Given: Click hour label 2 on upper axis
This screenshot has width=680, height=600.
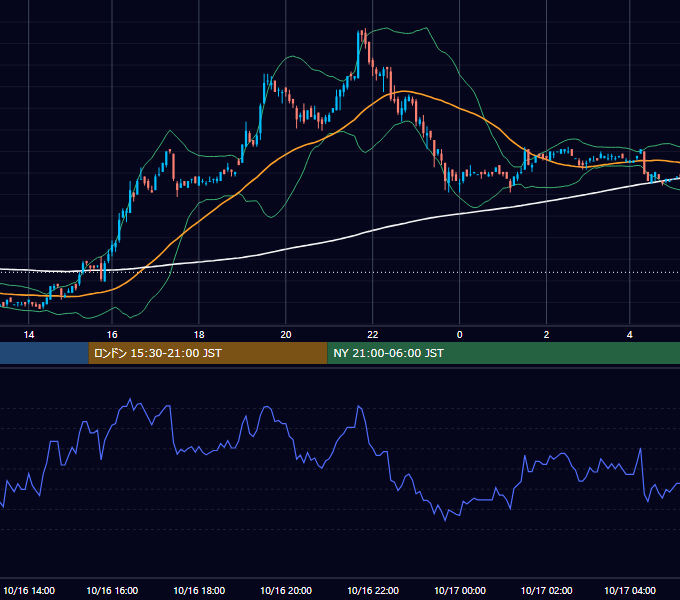Looking at the screenshot, I should coord(546,335).
